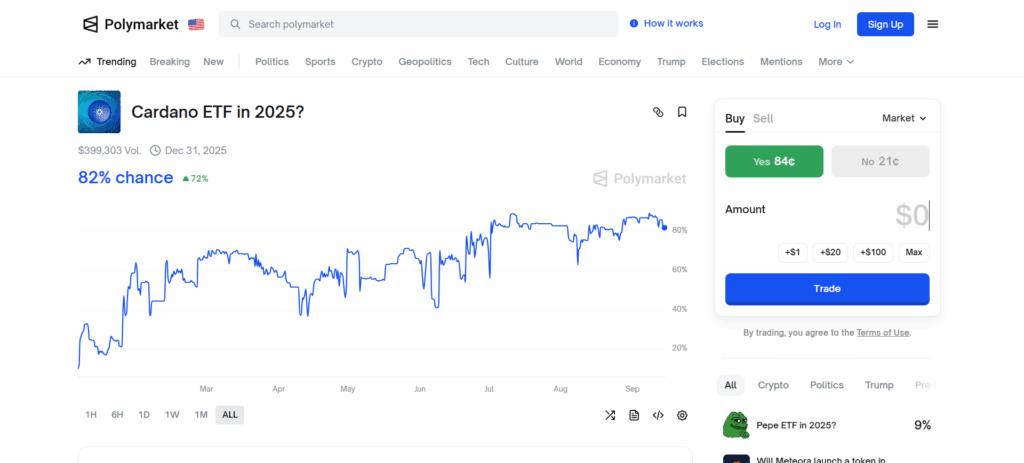This screenshot has height=463, width=1024.
Task: Set chart range to 1W
Action: click(x=172, y=415)
